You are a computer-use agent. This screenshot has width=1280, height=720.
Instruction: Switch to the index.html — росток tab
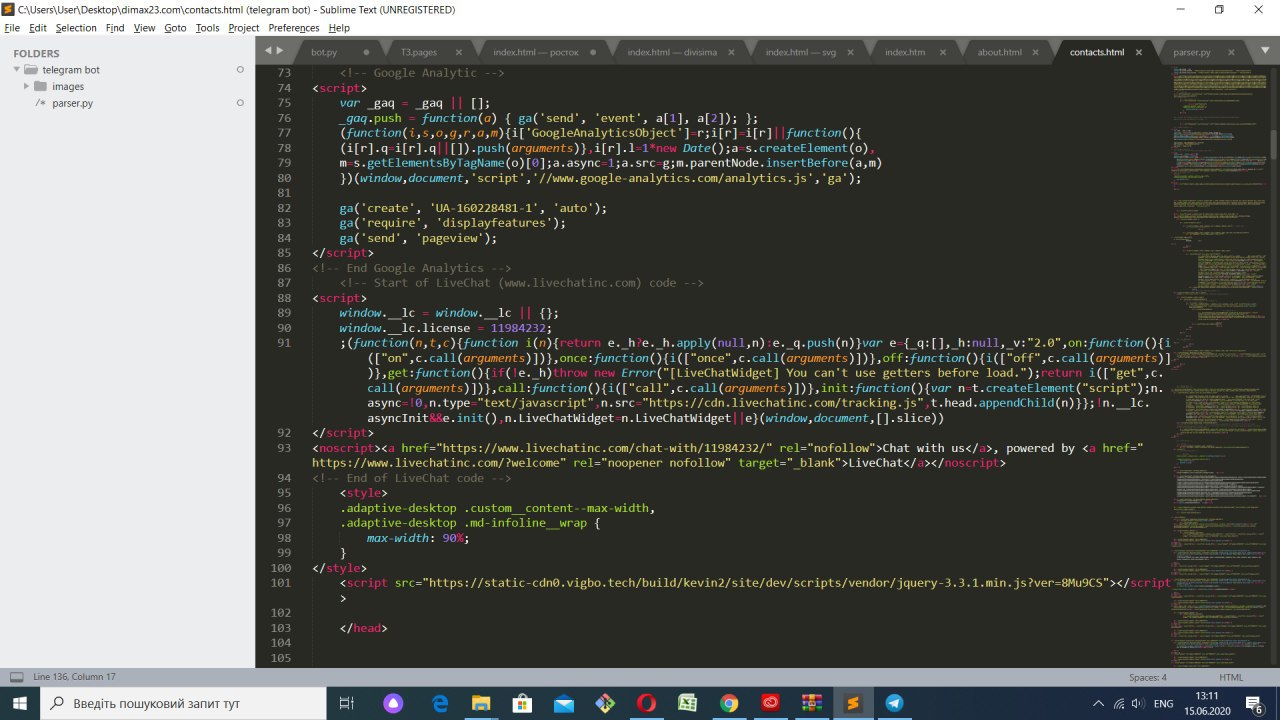(x=538, y=52)
